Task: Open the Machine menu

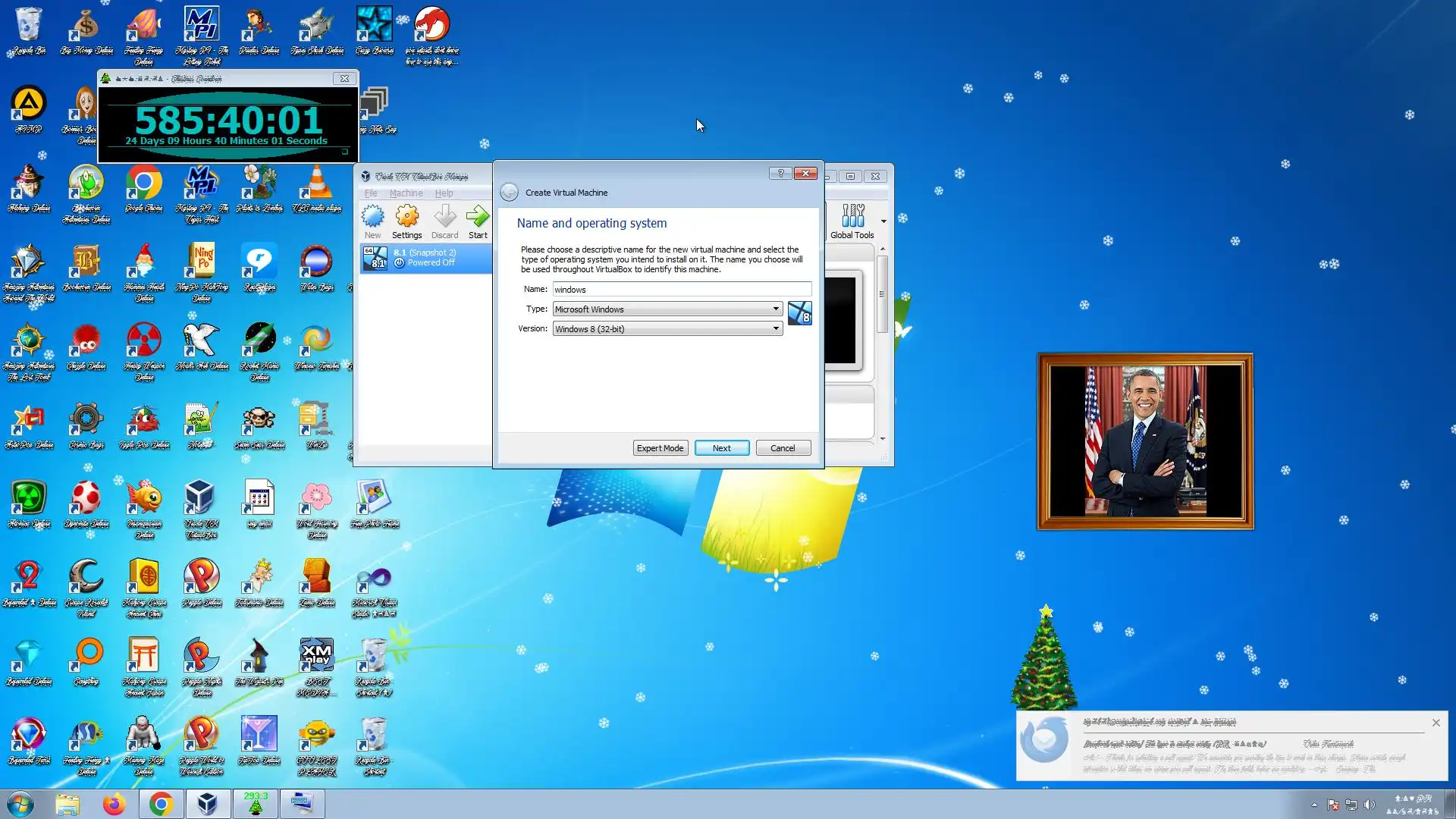Action: point(406,193)
